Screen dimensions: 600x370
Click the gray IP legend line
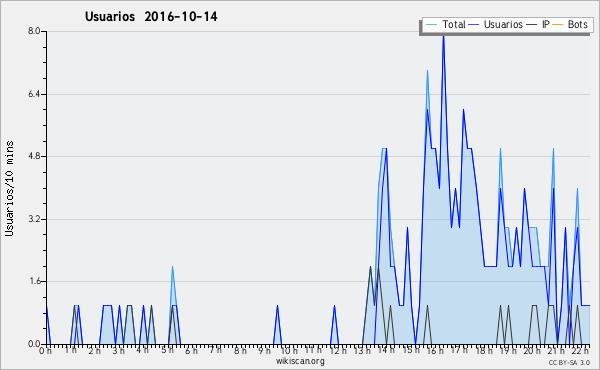coord(532,25)
